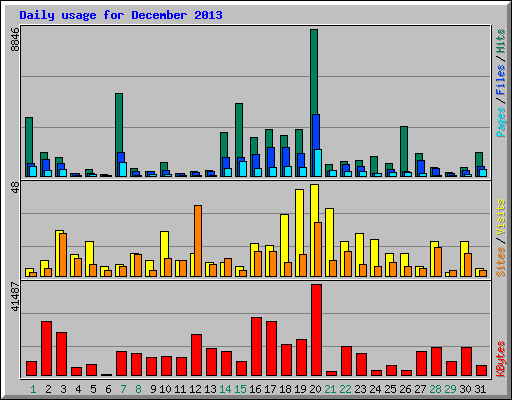512x400 pixels.
Task: Select day 1 on the x-axis
Action: pyautogui.click(x=33, y=389)
